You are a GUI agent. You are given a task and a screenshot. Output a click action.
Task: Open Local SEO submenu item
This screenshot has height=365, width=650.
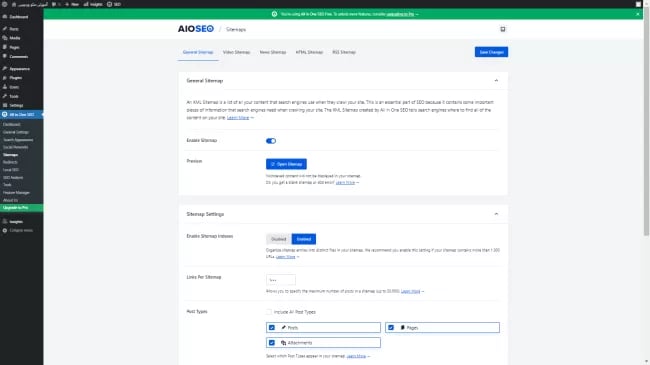[11, 170]
